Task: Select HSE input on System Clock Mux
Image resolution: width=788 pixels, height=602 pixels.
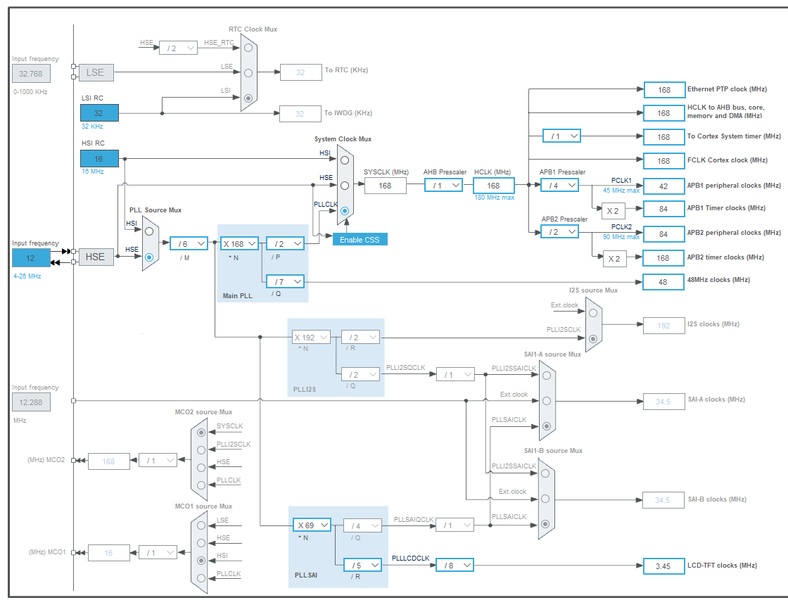Action: click(x=344, y=185)
